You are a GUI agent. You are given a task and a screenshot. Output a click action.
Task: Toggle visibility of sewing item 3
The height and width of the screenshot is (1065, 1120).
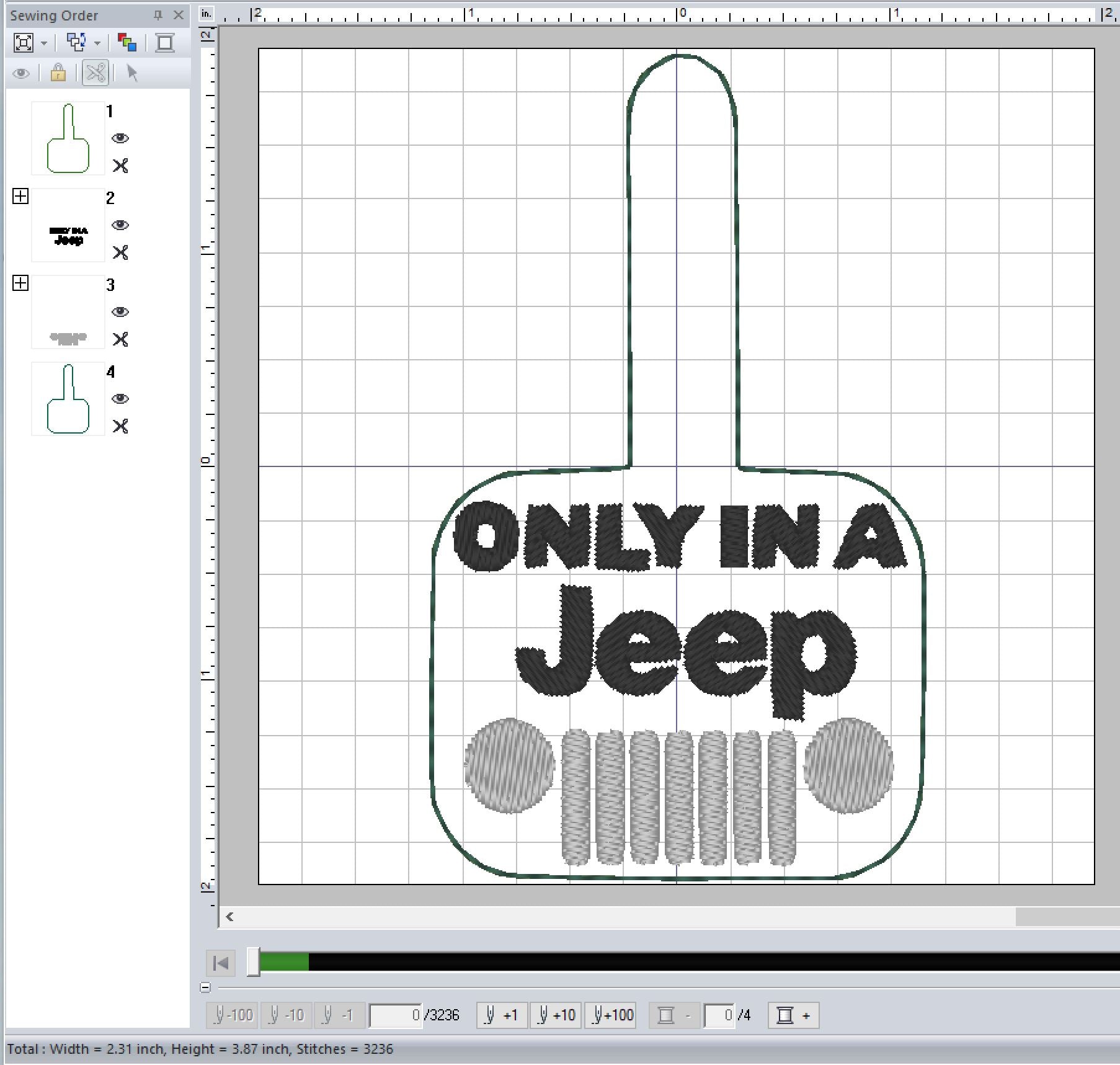click(120, 311)
